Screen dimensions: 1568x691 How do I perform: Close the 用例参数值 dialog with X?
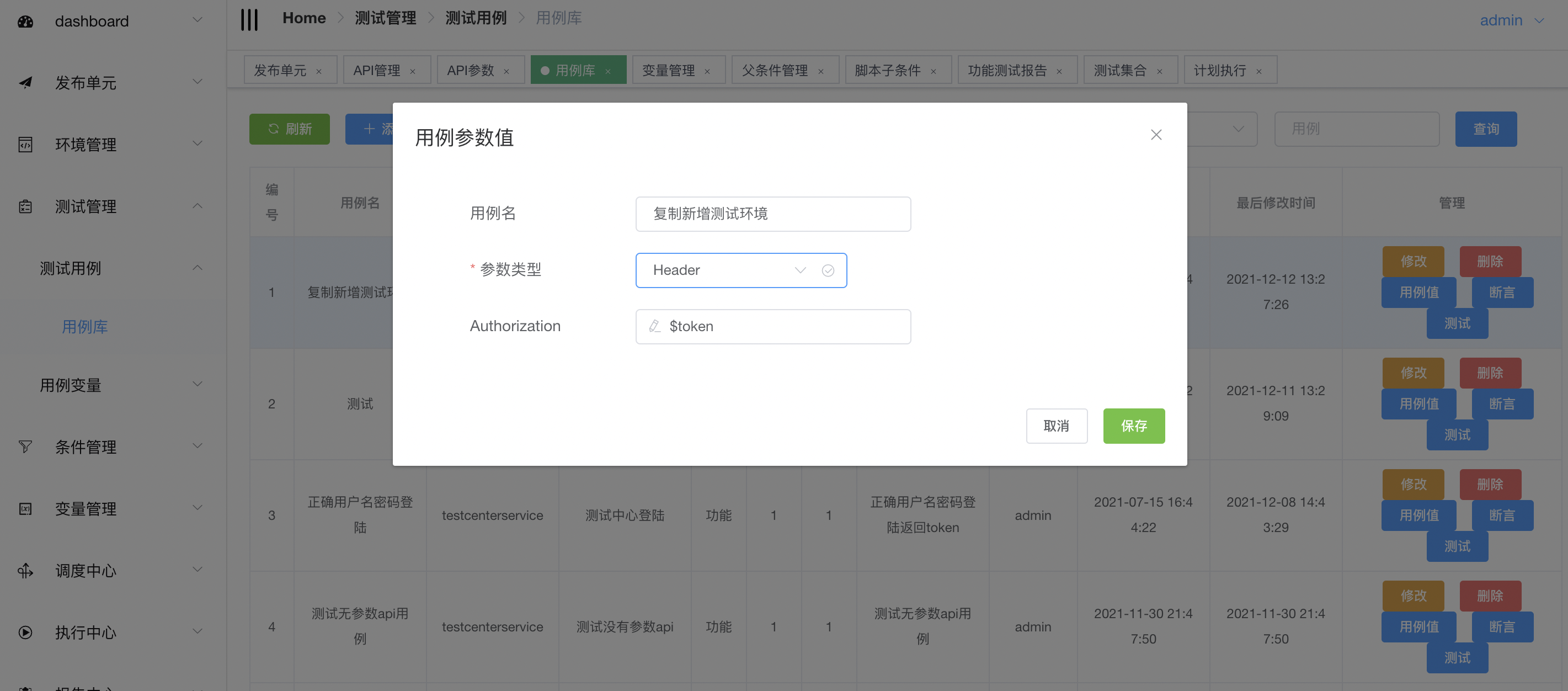pyautogui.click(x=1156, y=135)
